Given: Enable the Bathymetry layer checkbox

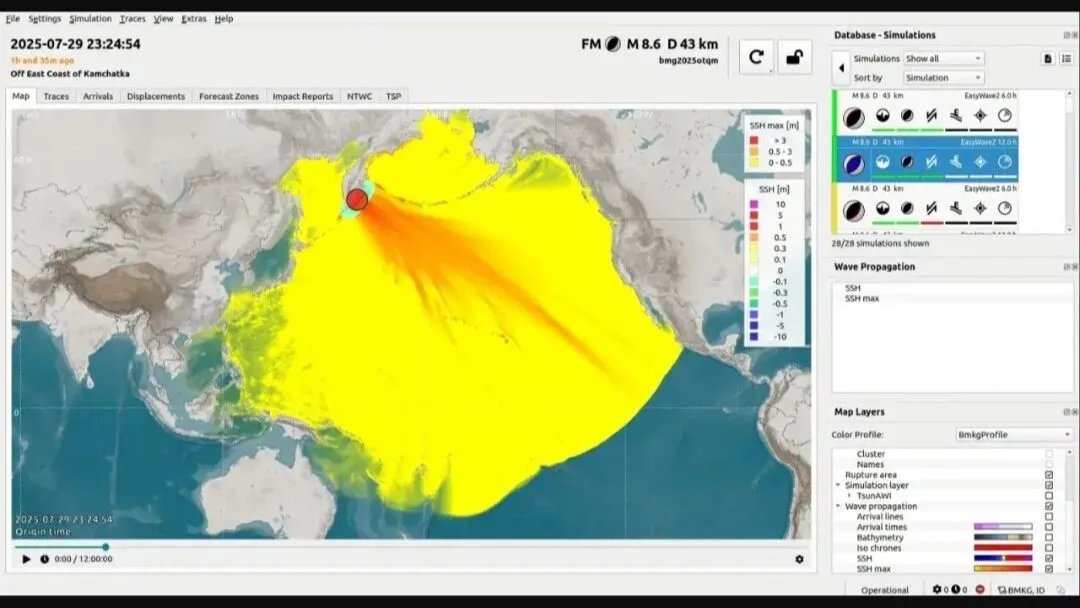Looking at the screenshot, I should tap(1049, 537).
